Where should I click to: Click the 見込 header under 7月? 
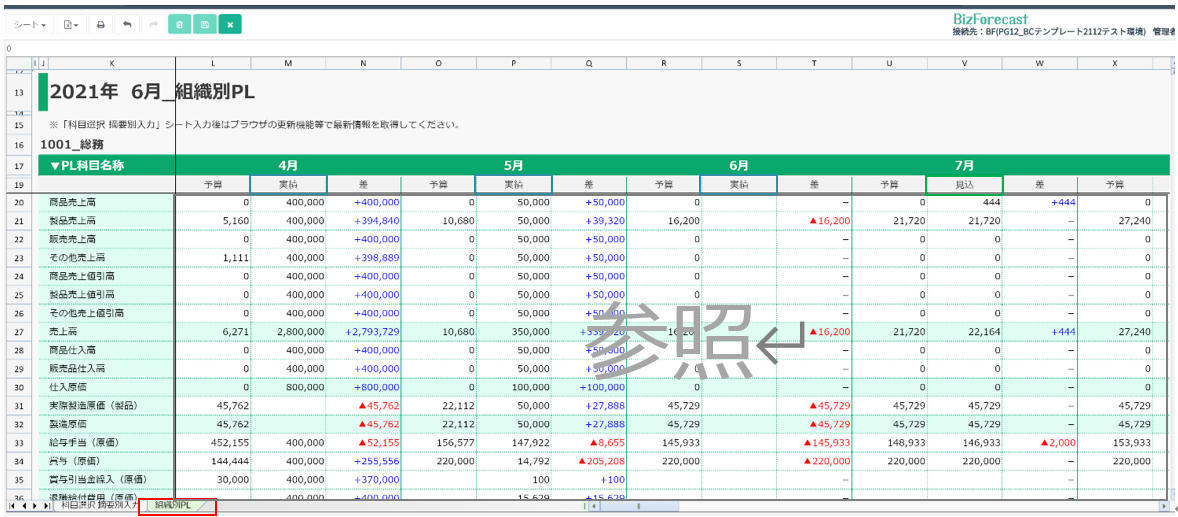click(964, 184)
